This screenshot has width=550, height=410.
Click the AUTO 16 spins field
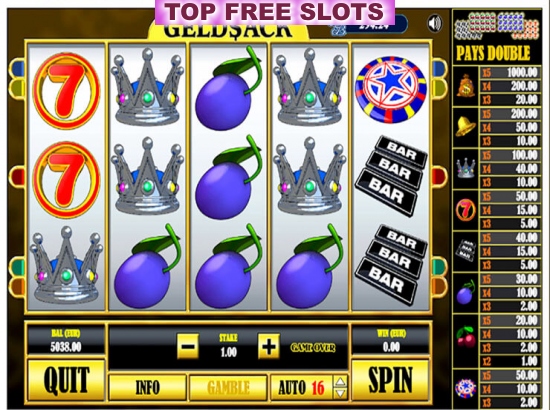(x=302, y=388)
